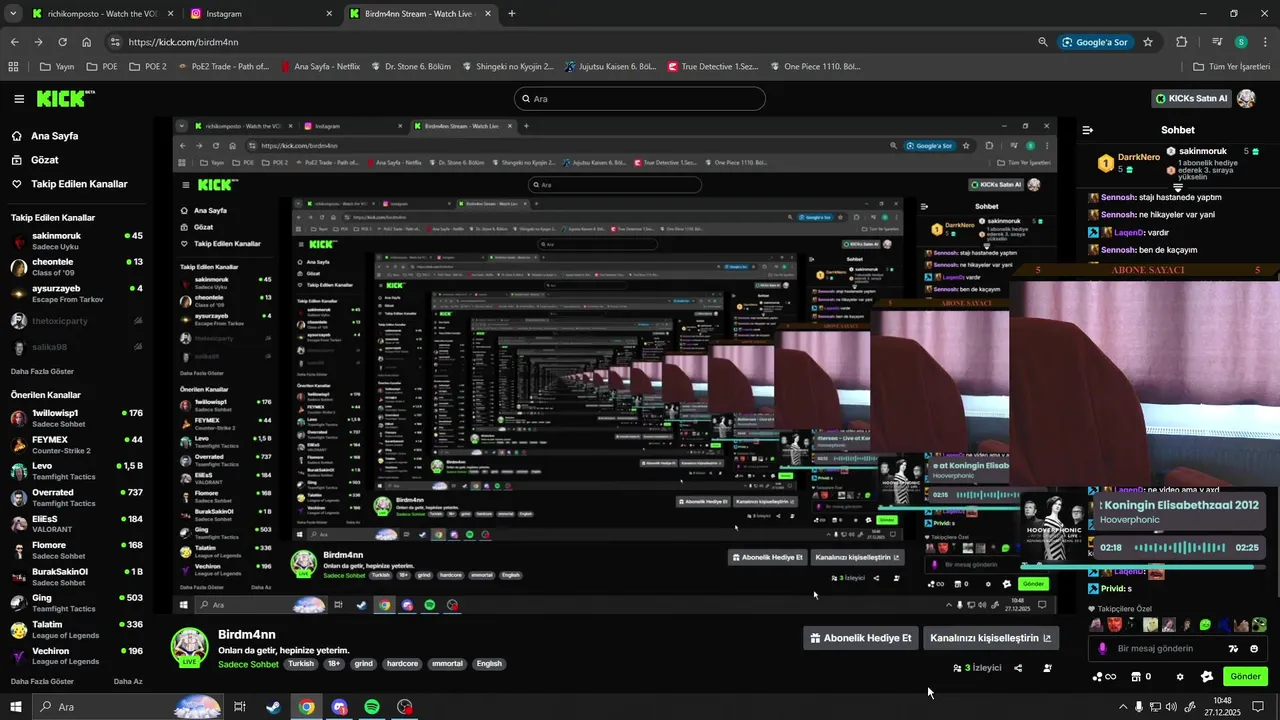The image size is (1280, 720).
Task: Collapse the Sohbet chat panel
Action: (x=1088, y=130)
